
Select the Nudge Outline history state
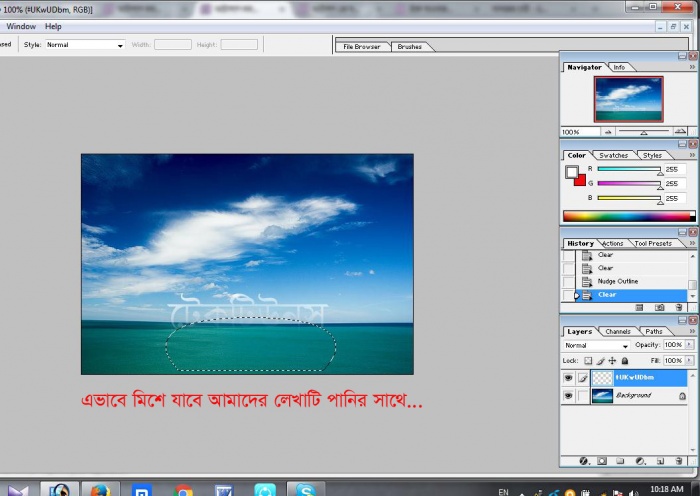tap(618, 281)
